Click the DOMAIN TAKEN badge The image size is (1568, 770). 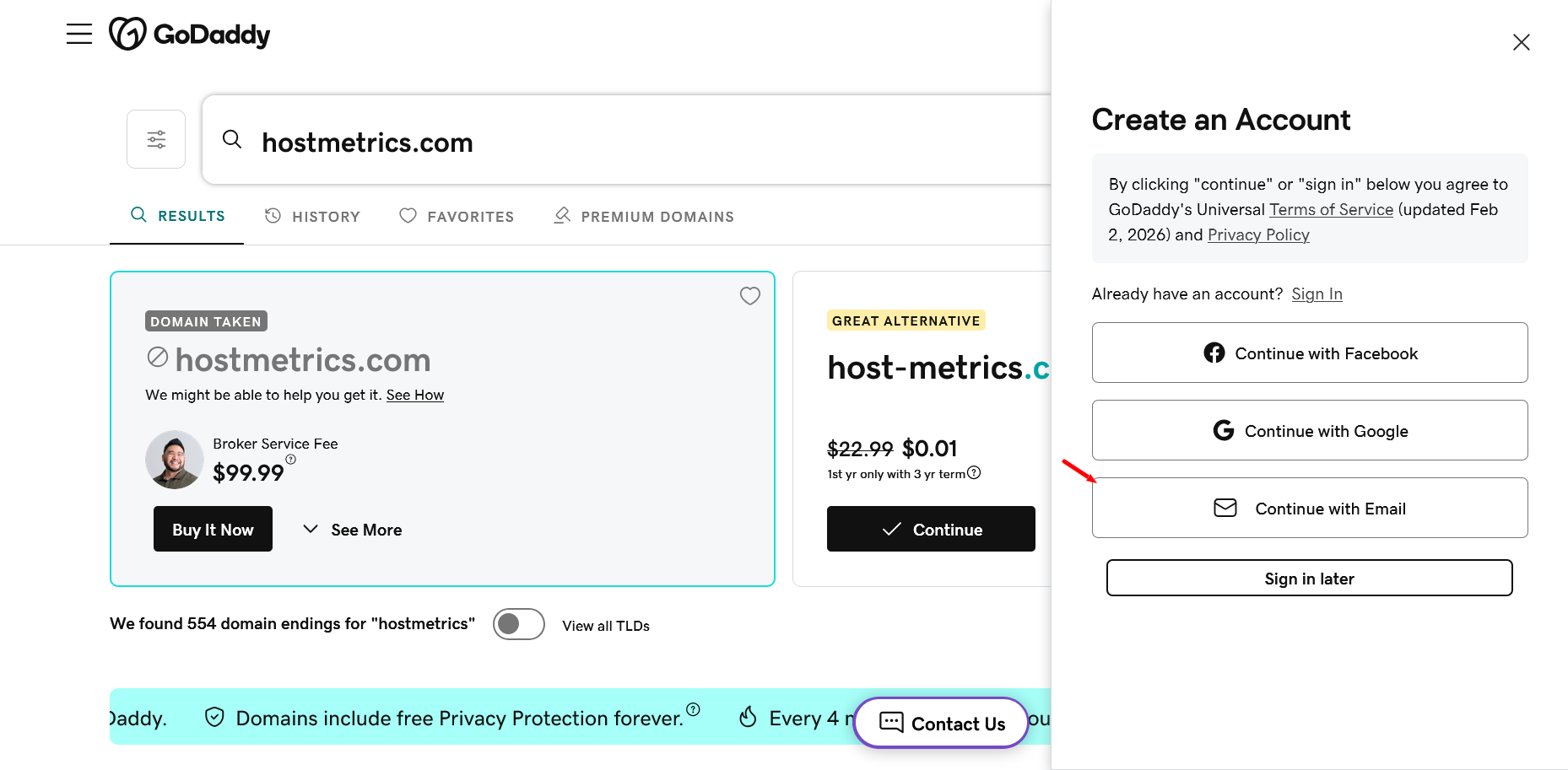click(x=206, y=321)
